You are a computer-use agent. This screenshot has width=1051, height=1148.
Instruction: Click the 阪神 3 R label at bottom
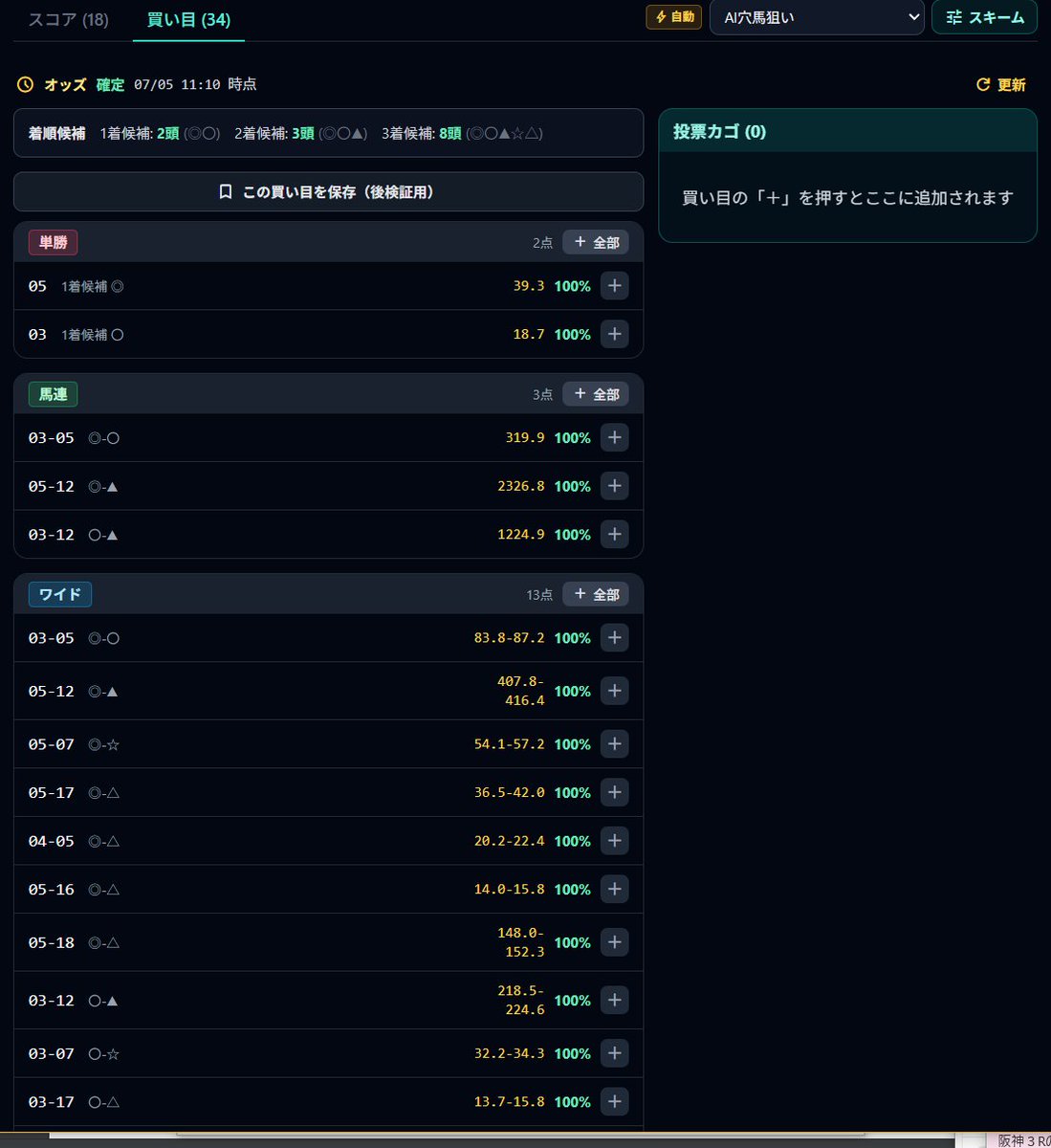(1022, 1140)
